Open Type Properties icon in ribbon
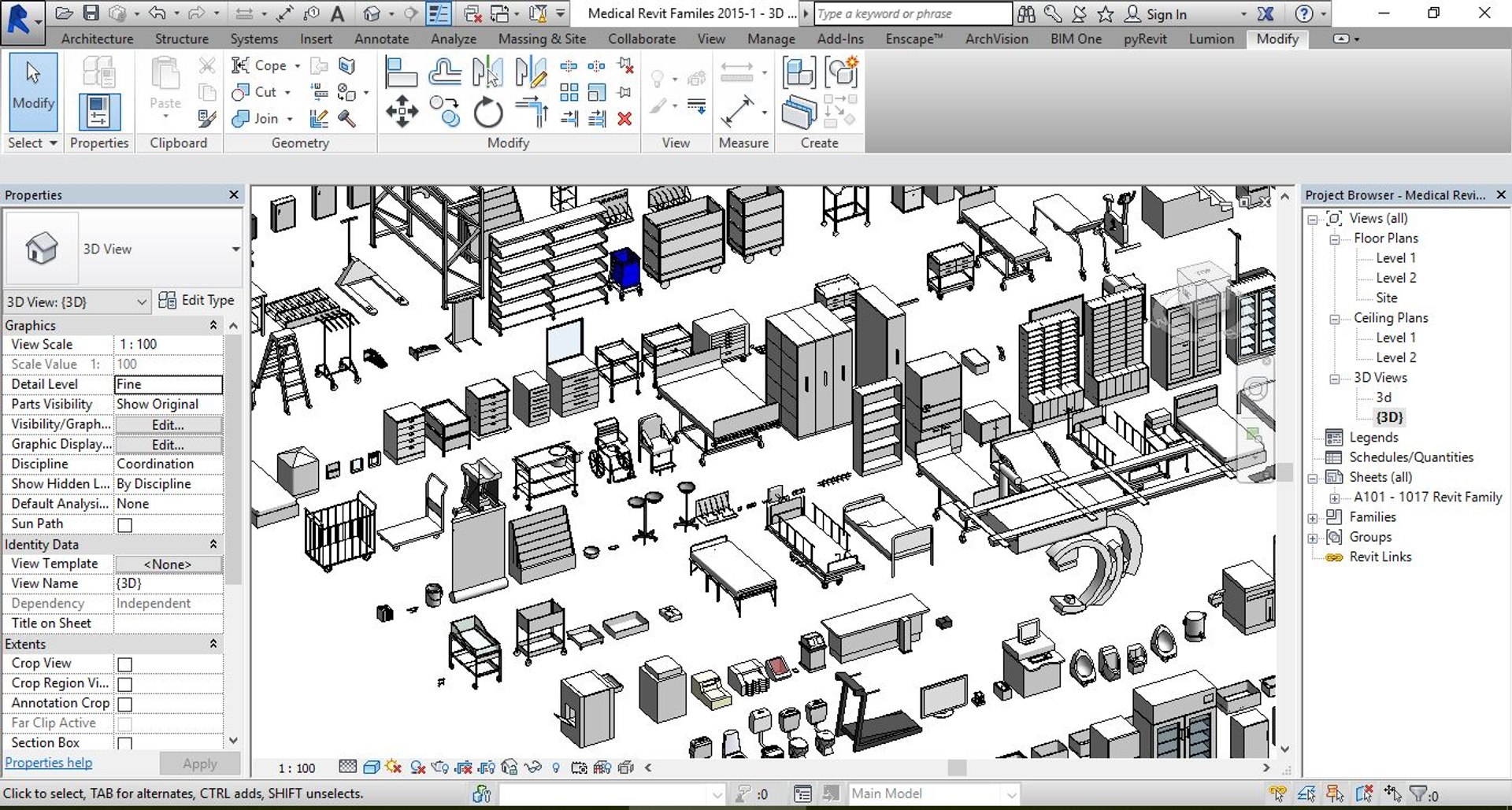The height and width of the screenshot is (810, 1512). click(x=99, y=72)
